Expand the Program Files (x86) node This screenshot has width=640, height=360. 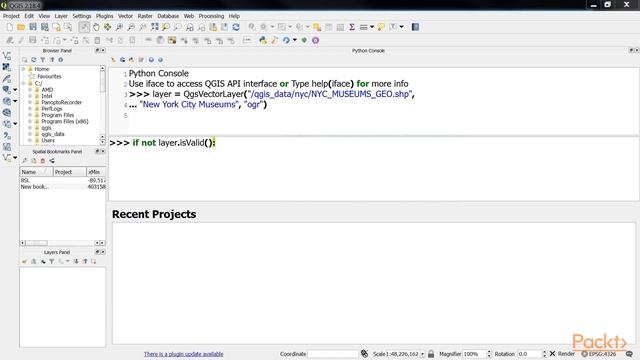[x=30, y=121]
